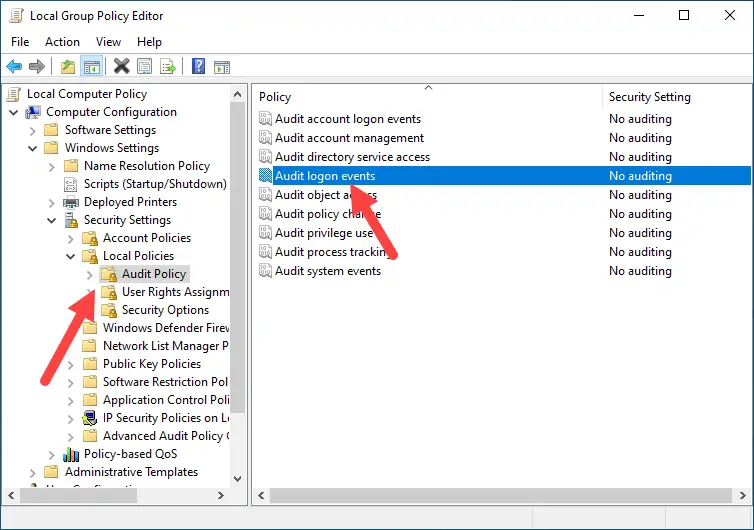The image size is (754, 530).
Task: Open the File menu
Action: [20, 42]
